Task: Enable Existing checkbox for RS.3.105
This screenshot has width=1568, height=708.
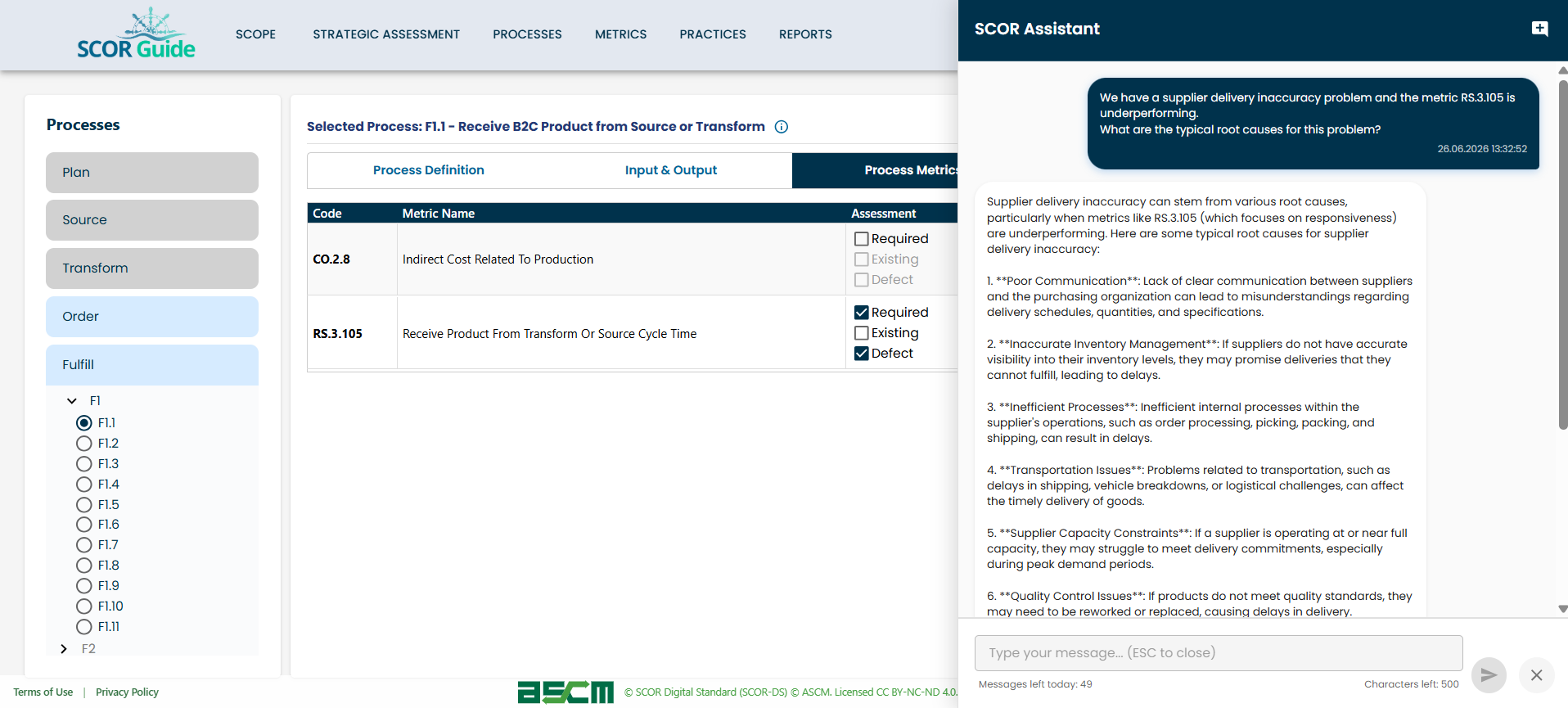Action: pos(861,333)
